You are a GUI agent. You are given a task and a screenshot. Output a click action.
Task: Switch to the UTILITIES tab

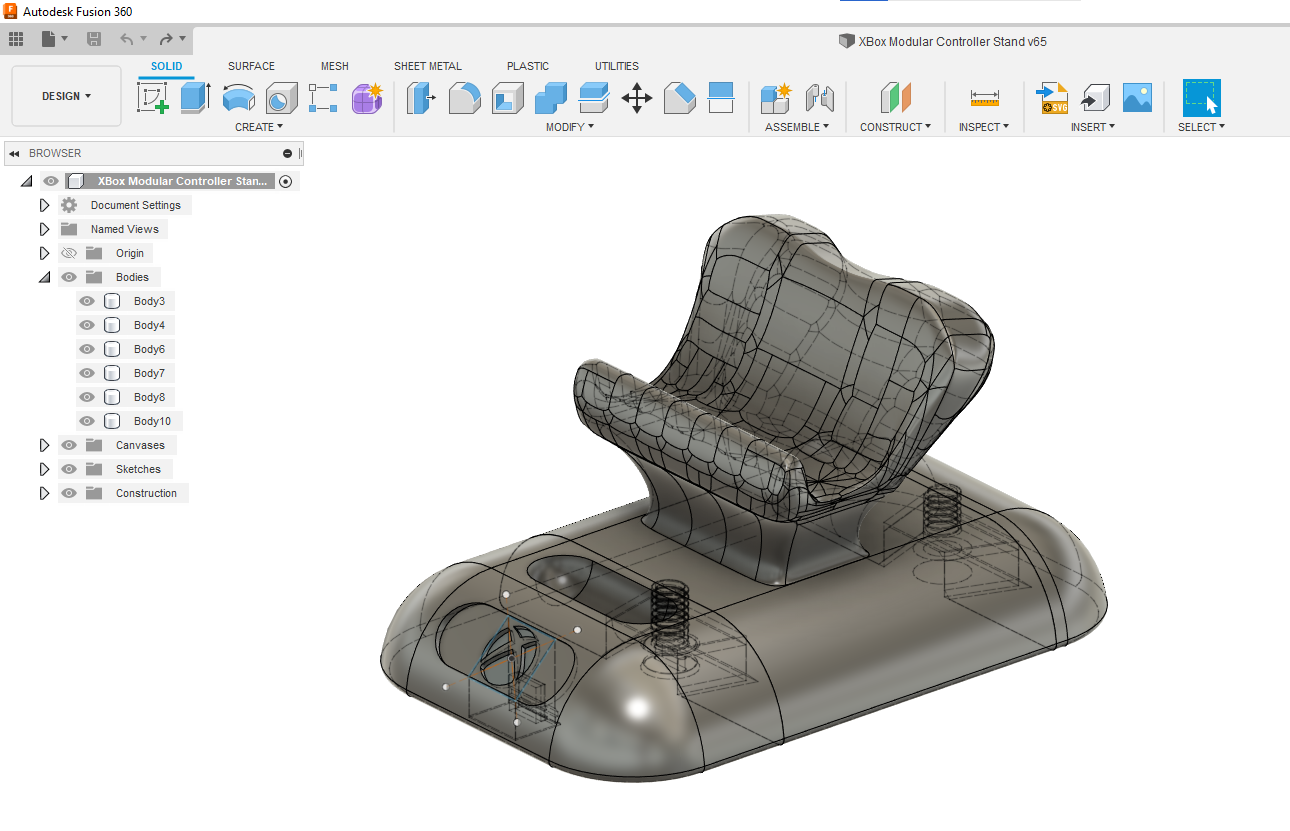[617, 66]
